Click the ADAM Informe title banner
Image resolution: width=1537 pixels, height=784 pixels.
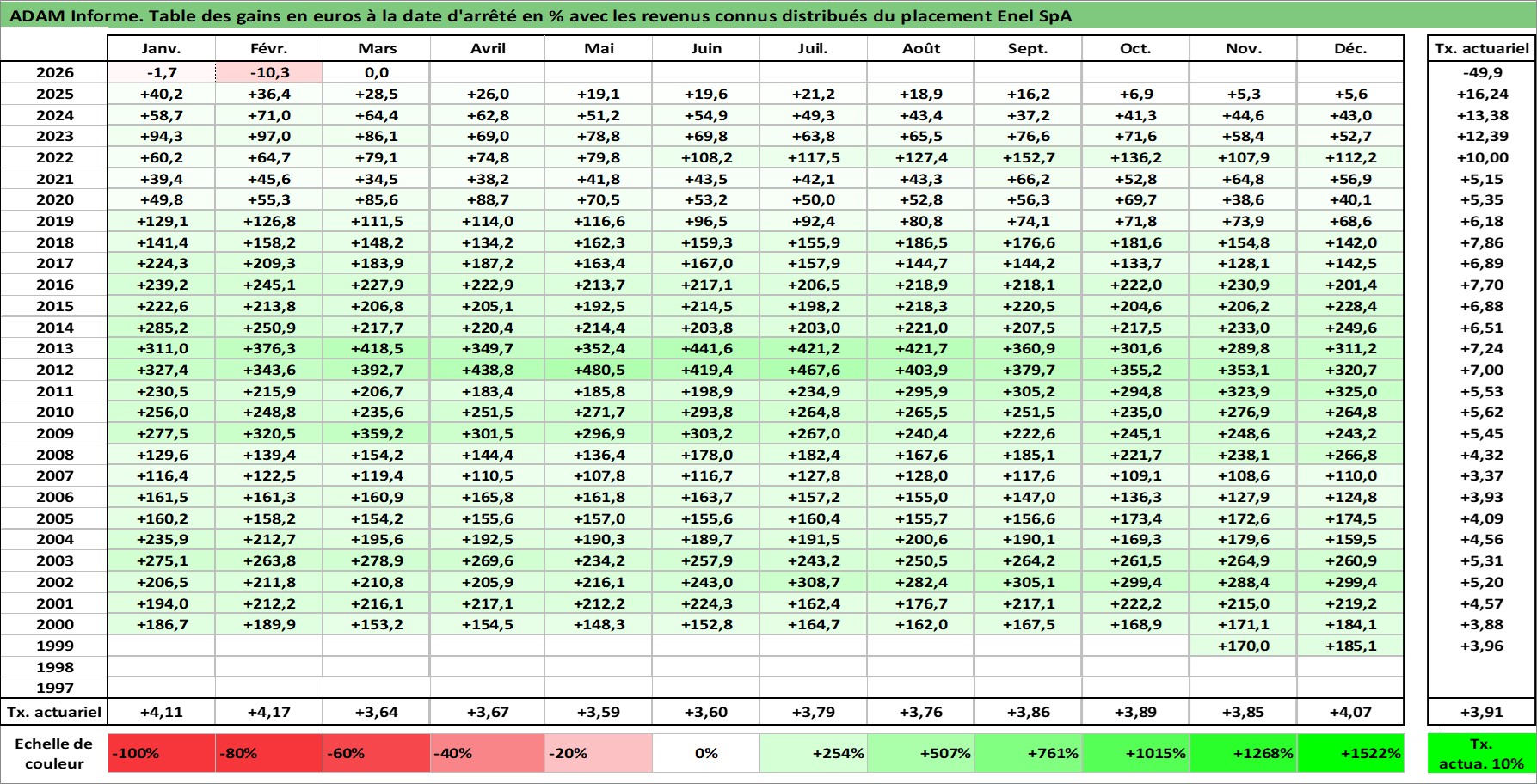[x=768, y=15]
